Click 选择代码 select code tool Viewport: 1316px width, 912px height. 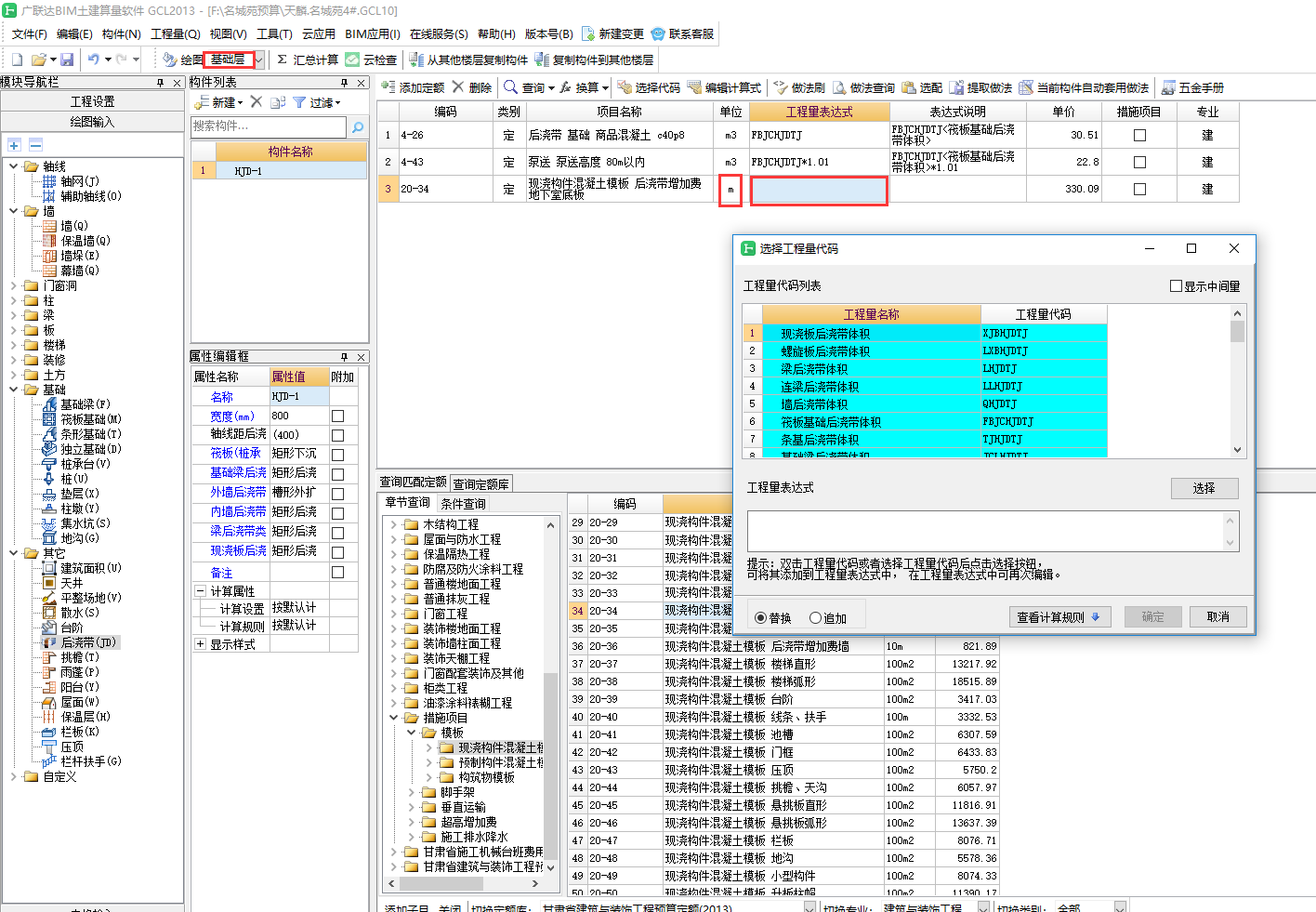(649, 87)
